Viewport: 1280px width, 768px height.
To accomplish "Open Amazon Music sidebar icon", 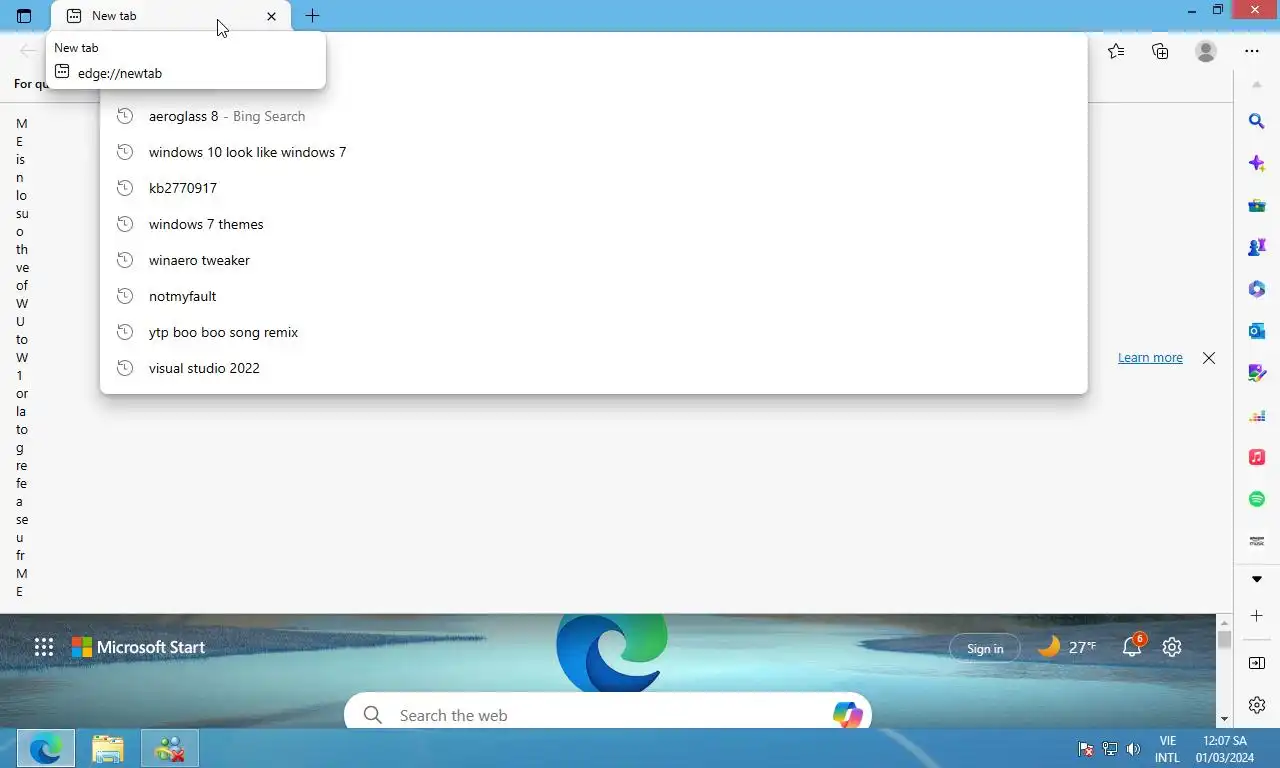I will click(1257, 541).
